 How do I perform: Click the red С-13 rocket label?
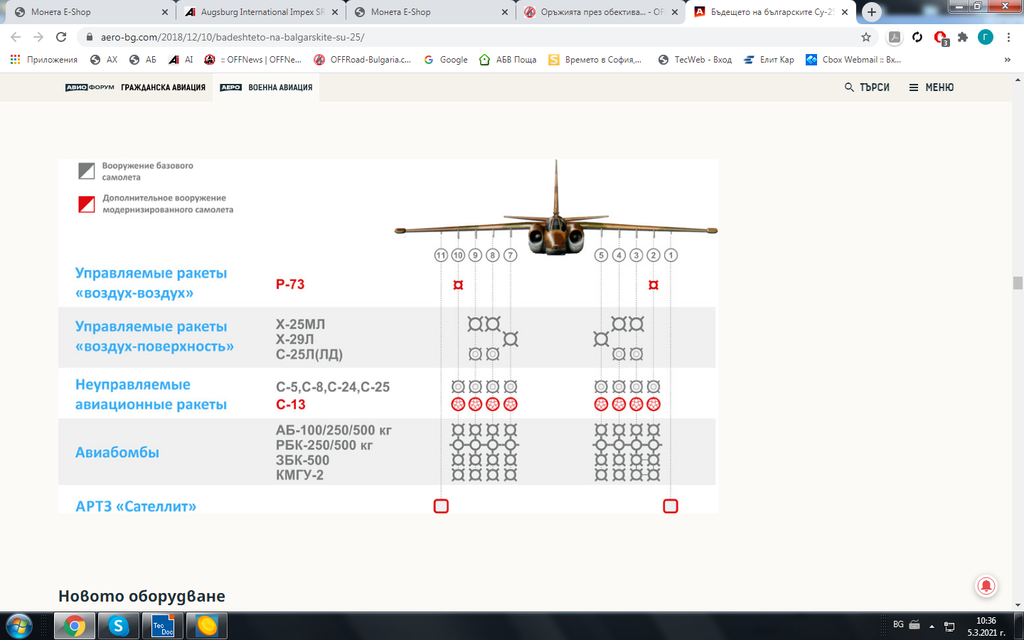(291, 404)
